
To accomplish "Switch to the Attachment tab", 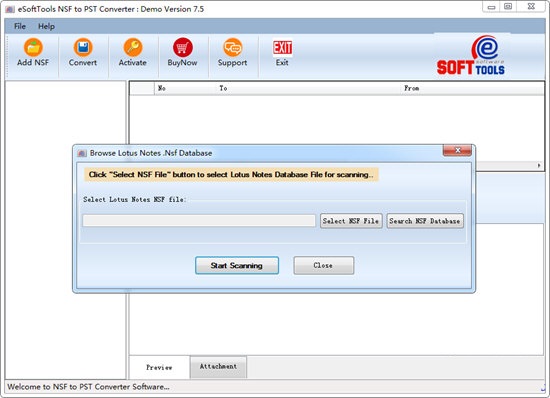I will (x=218, y=366).
